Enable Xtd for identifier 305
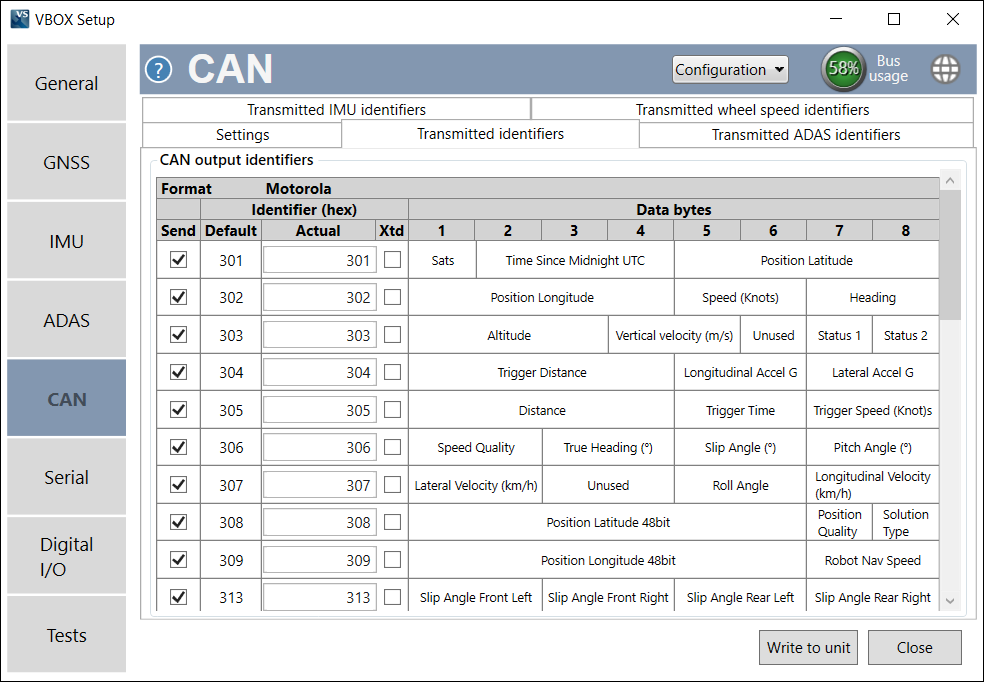The height and width of the screenshot is (682, 984). click(391, 409)
